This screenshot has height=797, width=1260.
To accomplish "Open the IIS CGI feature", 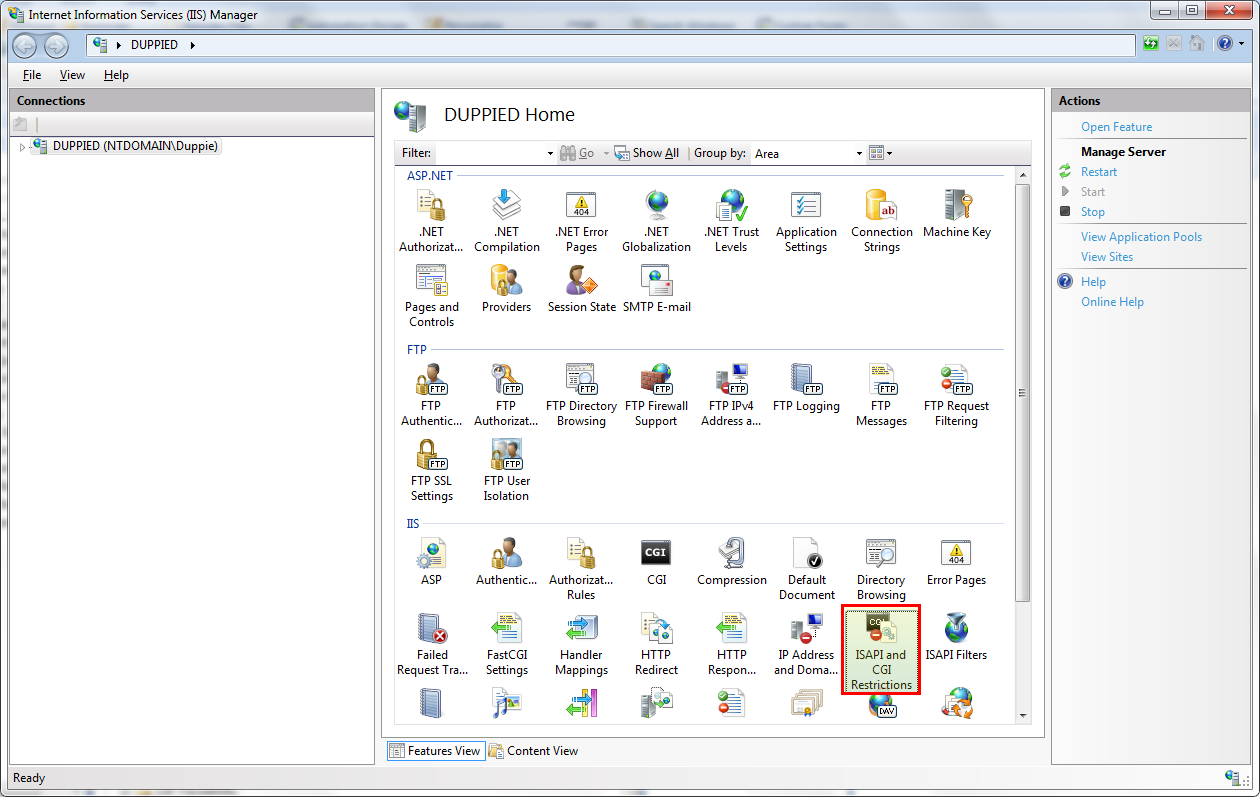I will pos(656,563).
